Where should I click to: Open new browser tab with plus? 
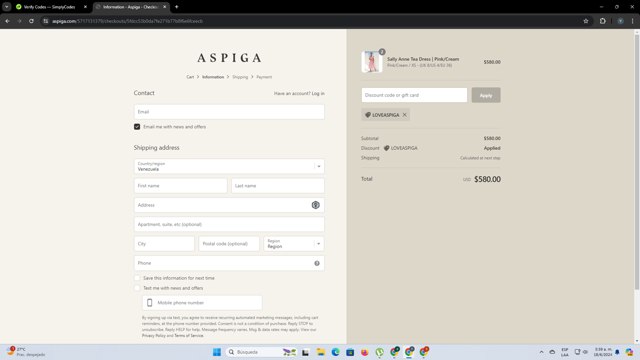176,7
